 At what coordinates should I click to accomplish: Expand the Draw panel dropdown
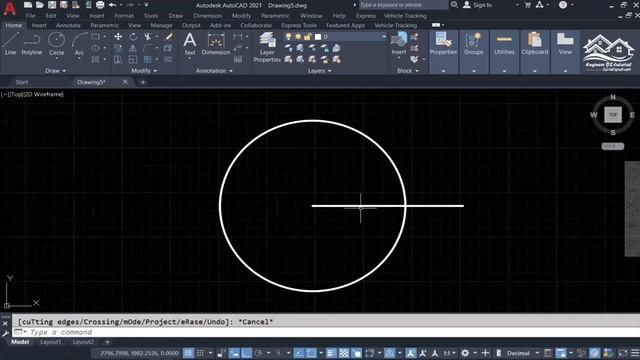[56, 71]
